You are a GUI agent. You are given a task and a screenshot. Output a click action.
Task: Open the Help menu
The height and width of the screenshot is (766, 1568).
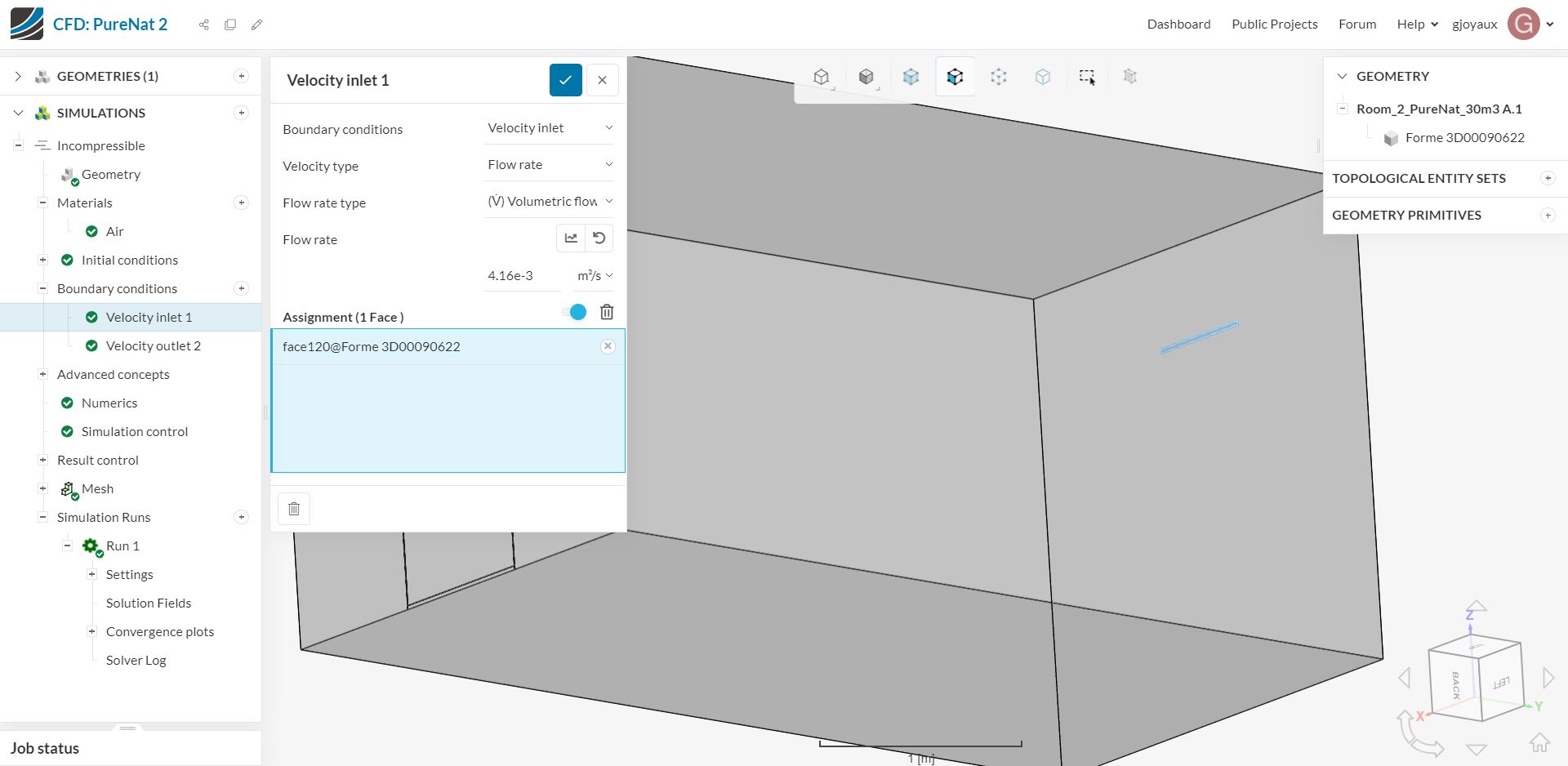[1417, 24]
